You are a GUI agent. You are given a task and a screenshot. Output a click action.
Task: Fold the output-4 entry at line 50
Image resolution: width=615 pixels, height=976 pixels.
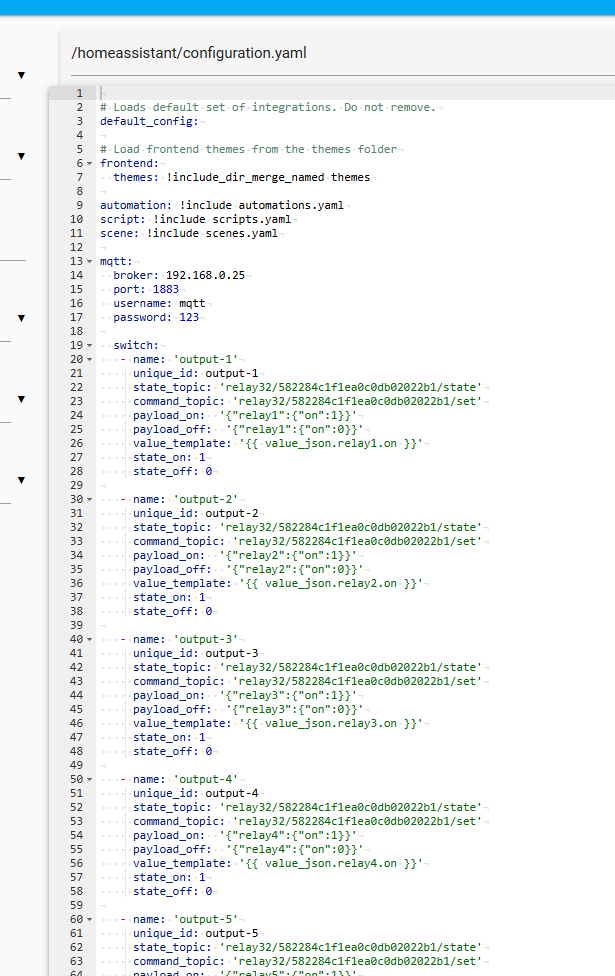click(x=90, y=779)
